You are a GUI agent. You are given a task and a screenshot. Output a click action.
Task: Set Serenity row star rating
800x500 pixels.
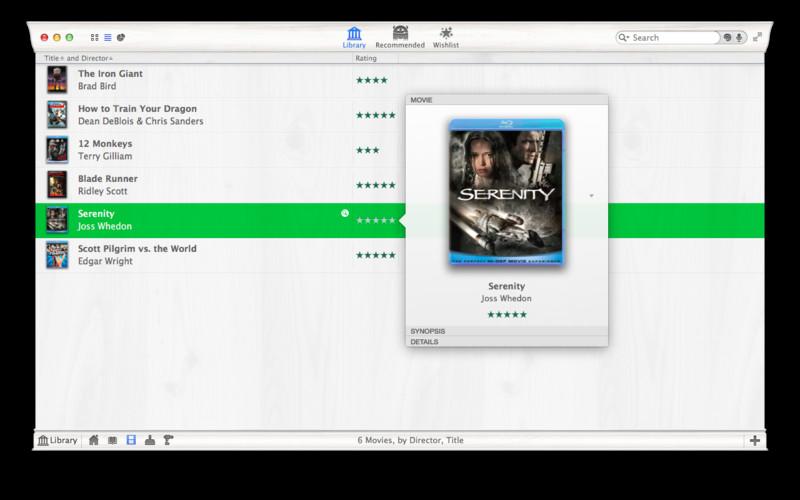[x=376, y=220]
